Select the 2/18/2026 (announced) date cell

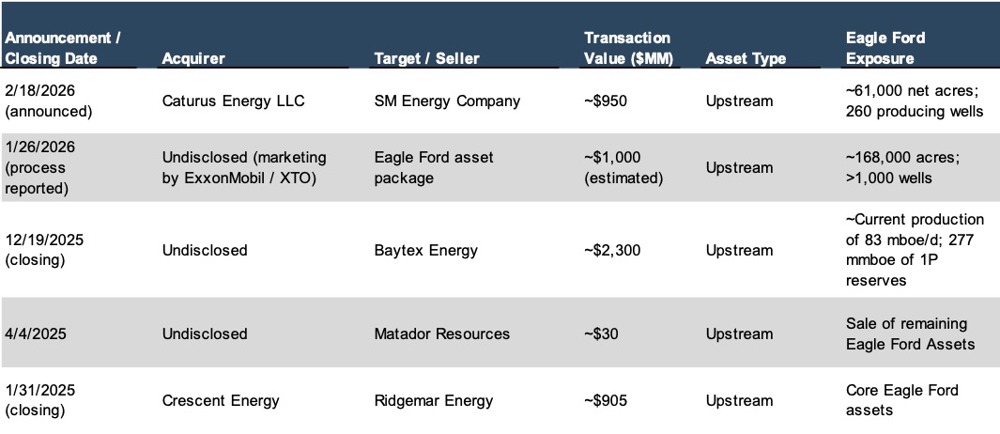click(x=48, y=100)
